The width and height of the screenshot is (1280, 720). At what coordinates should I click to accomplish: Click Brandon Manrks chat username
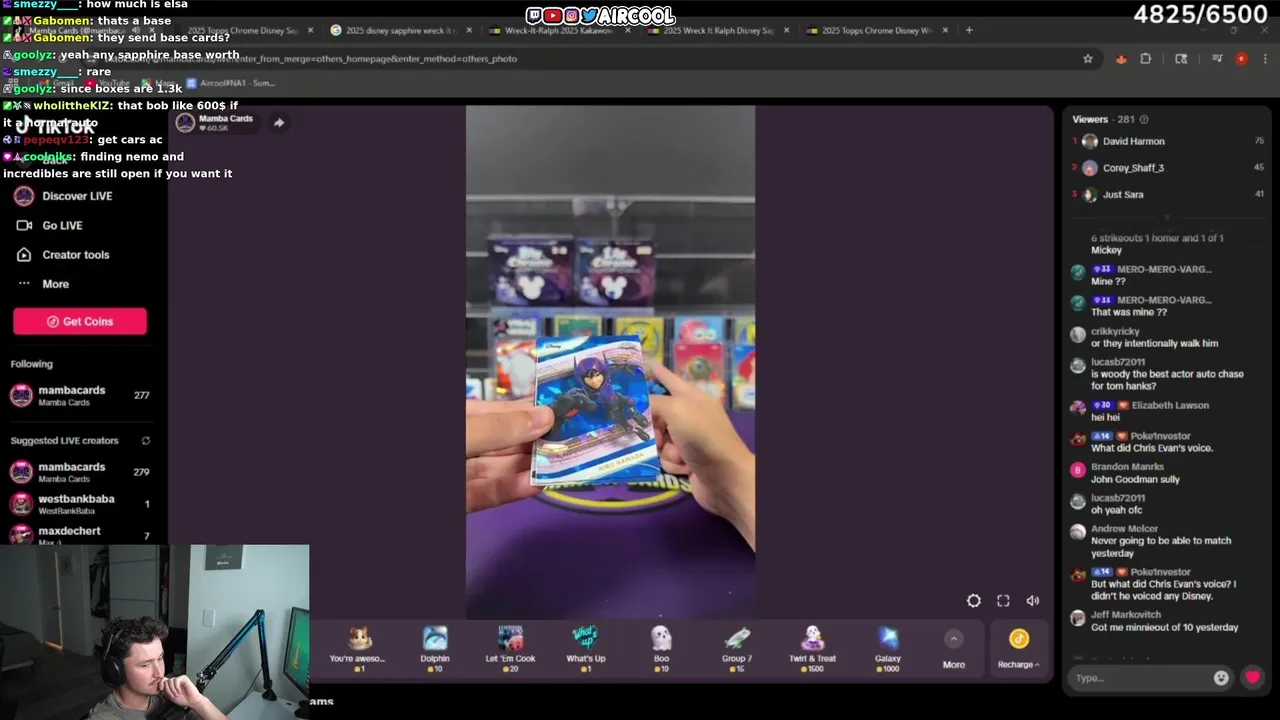click(x=1127, y=467)
